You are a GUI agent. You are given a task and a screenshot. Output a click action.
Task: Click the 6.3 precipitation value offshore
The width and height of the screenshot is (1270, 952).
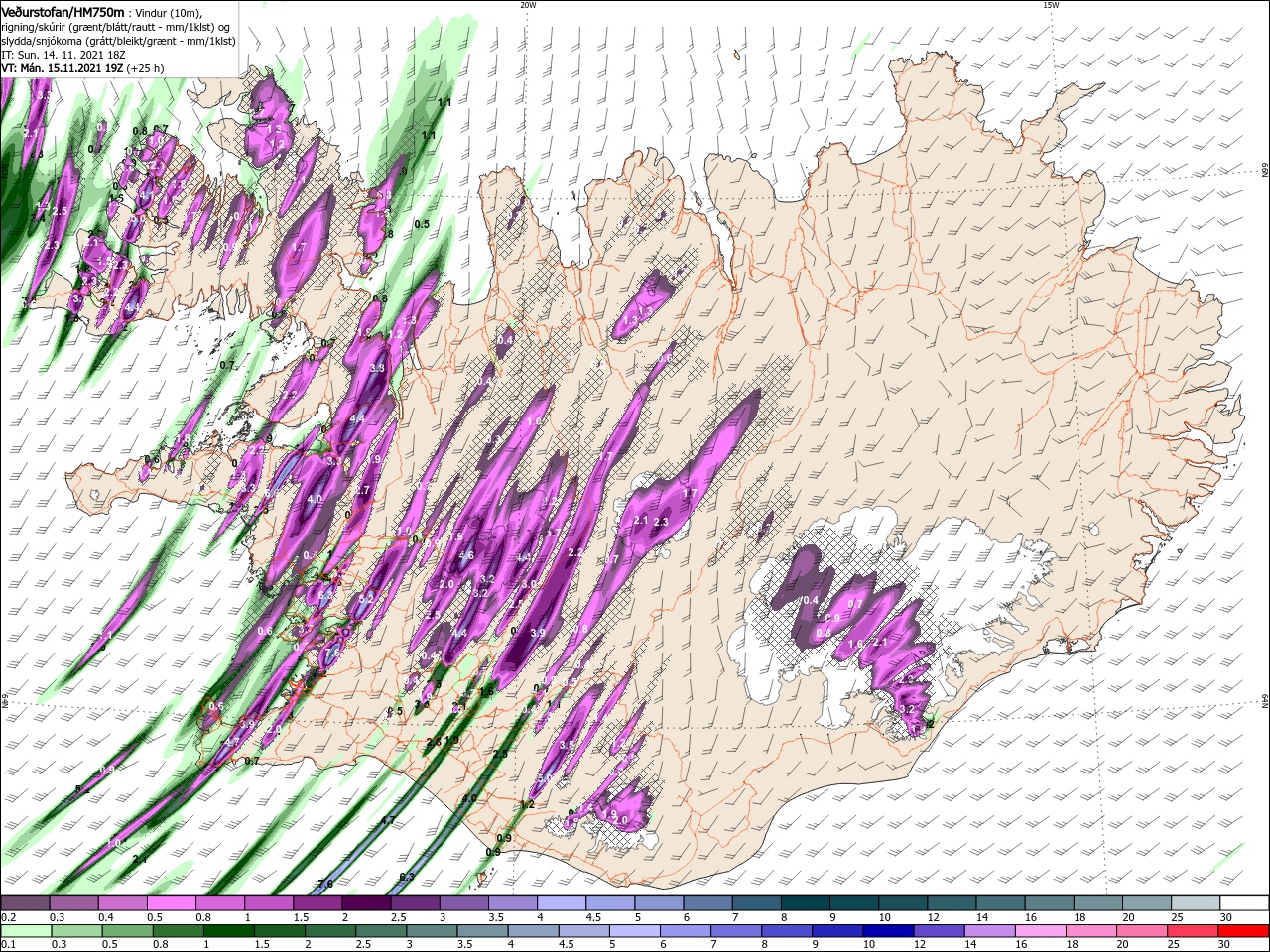406,877
